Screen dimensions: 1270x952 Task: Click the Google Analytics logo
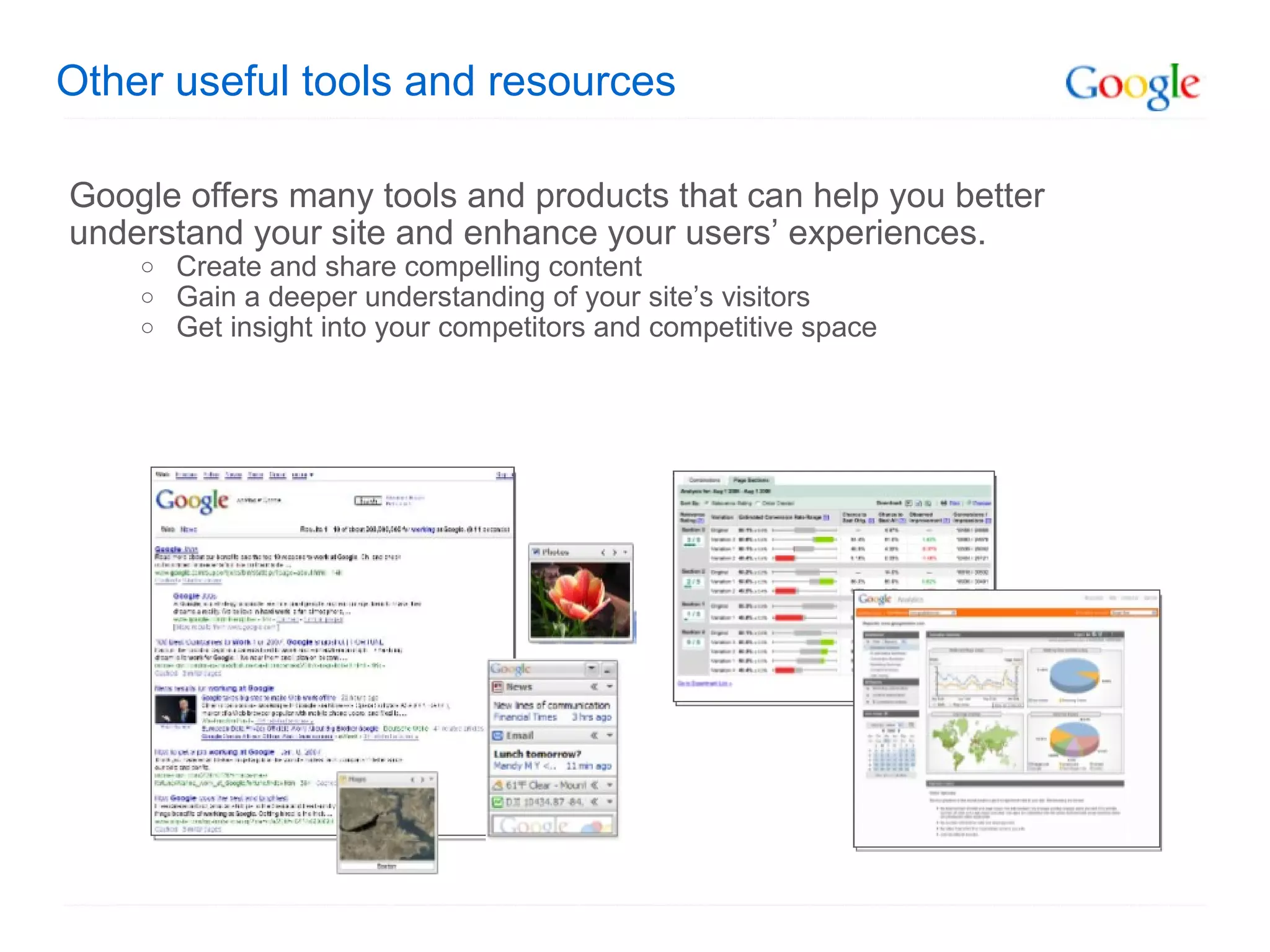pyautogui.click(x=891, y=599)
